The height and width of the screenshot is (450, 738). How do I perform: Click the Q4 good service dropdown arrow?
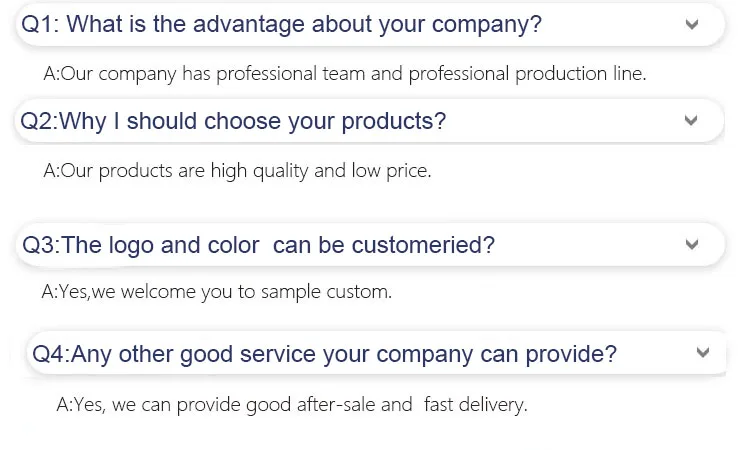(x=703, y=352)
